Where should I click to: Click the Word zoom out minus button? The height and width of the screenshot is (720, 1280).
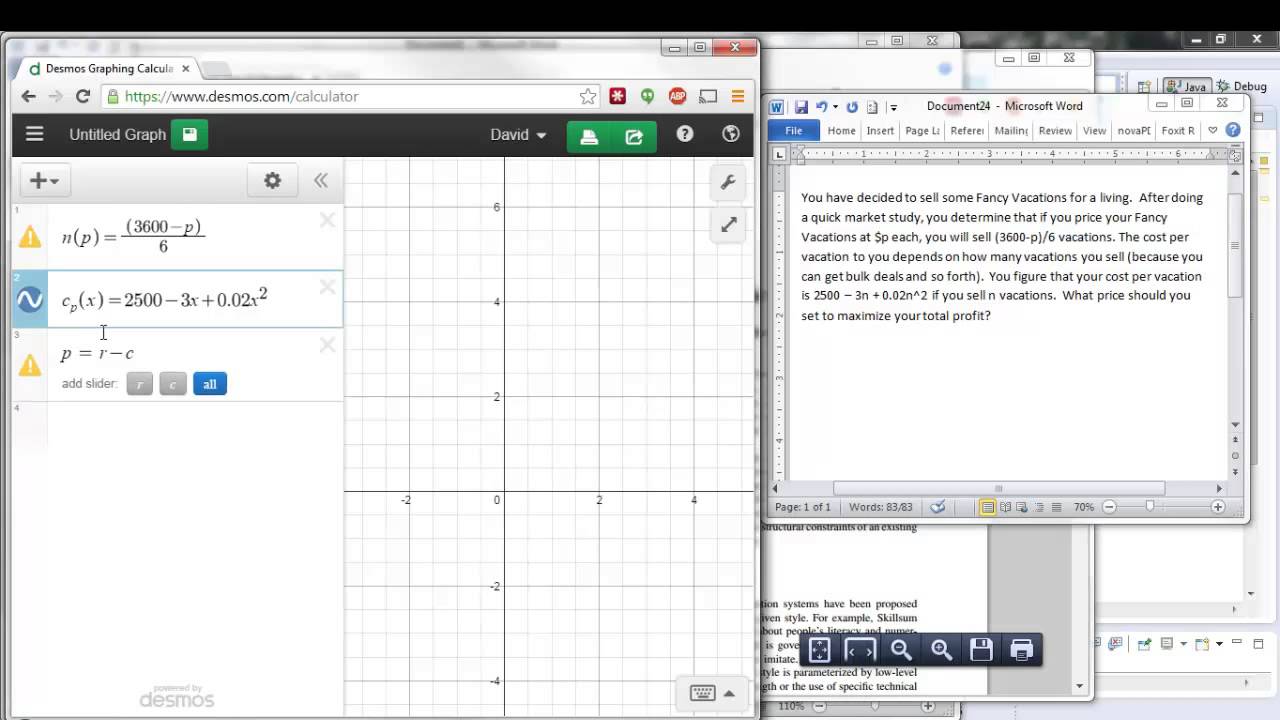pyautogui.click(x=1109, y=507)
